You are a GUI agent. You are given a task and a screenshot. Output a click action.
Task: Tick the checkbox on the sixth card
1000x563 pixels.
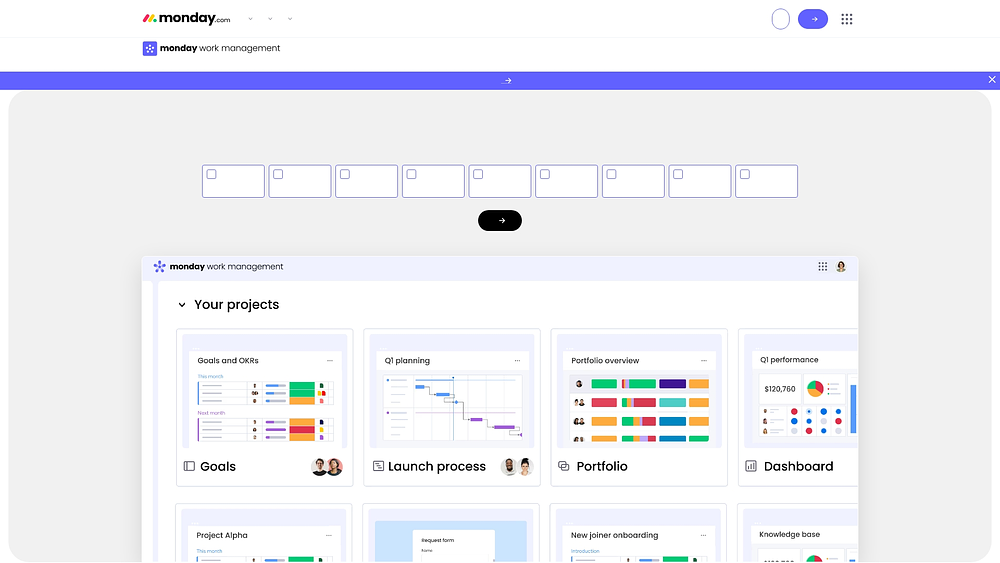(545, 174)
